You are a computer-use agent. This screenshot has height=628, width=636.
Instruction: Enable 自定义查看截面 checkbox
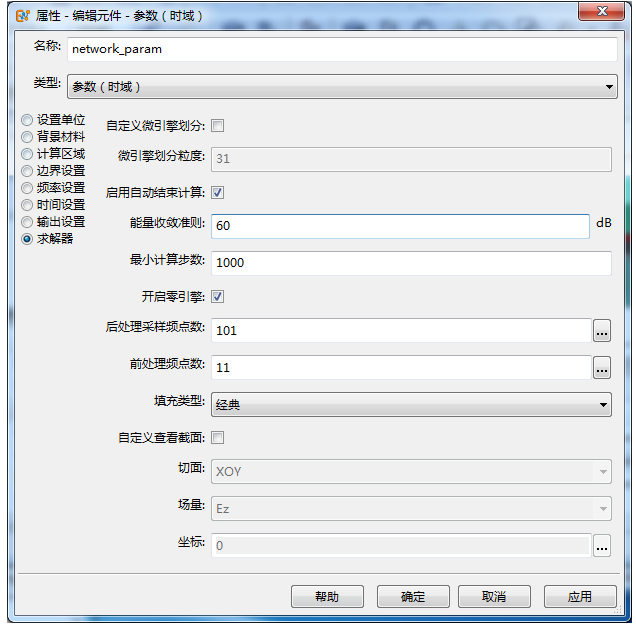pos(218,438)
